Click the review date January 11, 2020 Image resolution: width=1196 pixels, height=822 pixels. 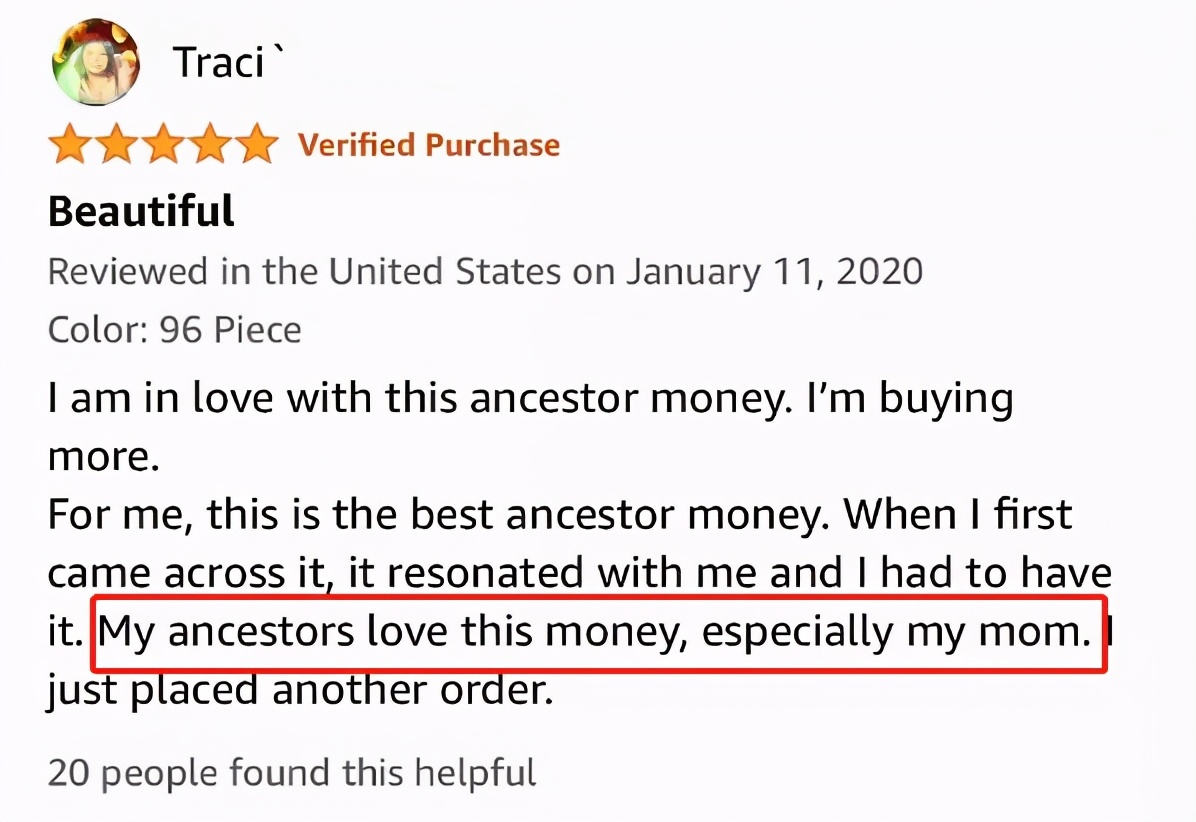774,272
